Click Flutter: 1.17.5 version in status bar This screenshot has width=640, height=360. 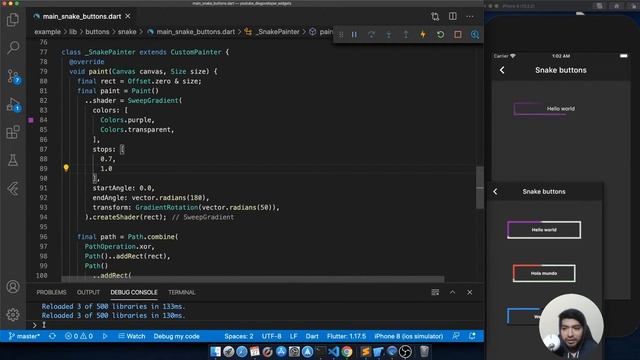tap(346, 336)
